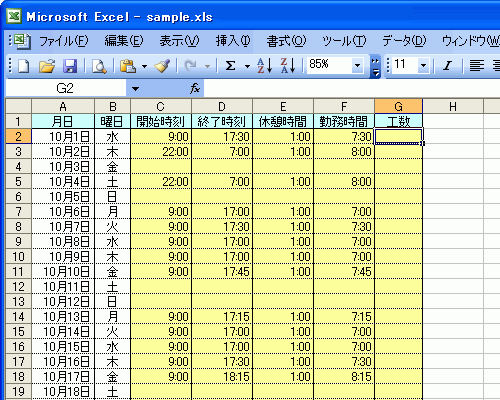The image size is (500, 400).
Task: Select the 7:45 work time cell
Action: click(x=344, y=271)
